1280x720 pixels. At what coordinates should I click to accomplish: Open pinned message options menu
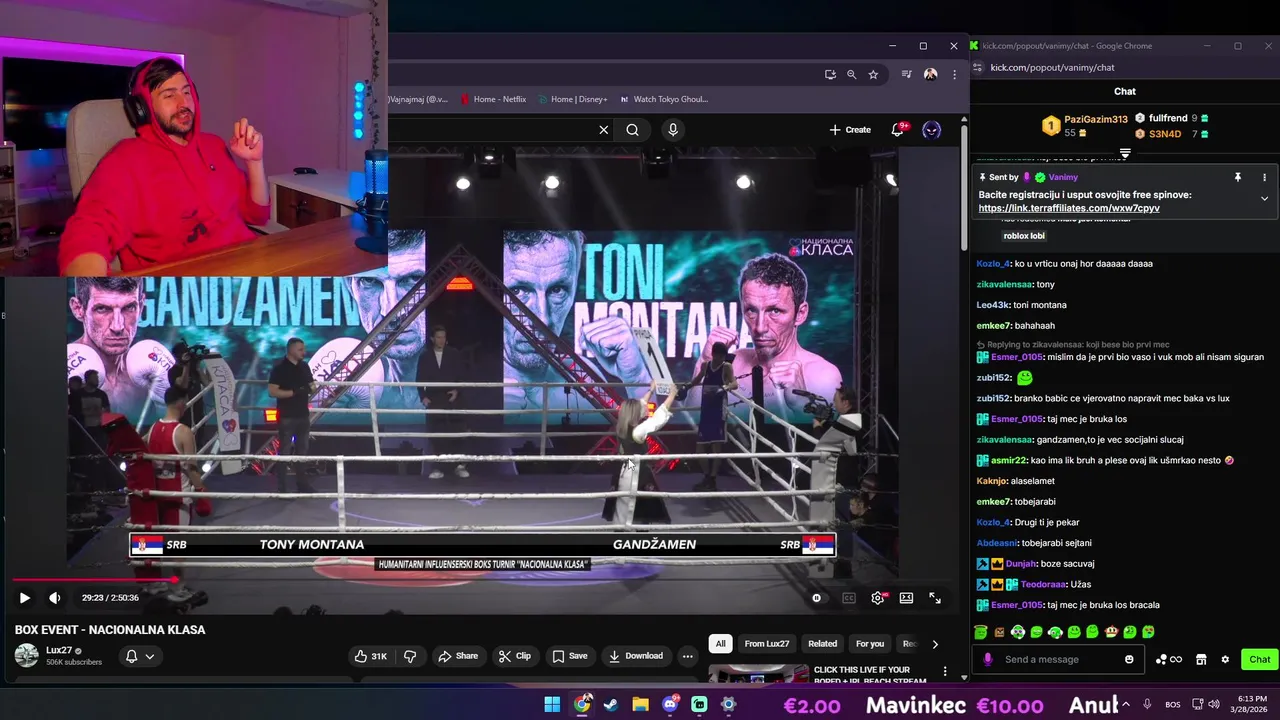coord(1264,177)
